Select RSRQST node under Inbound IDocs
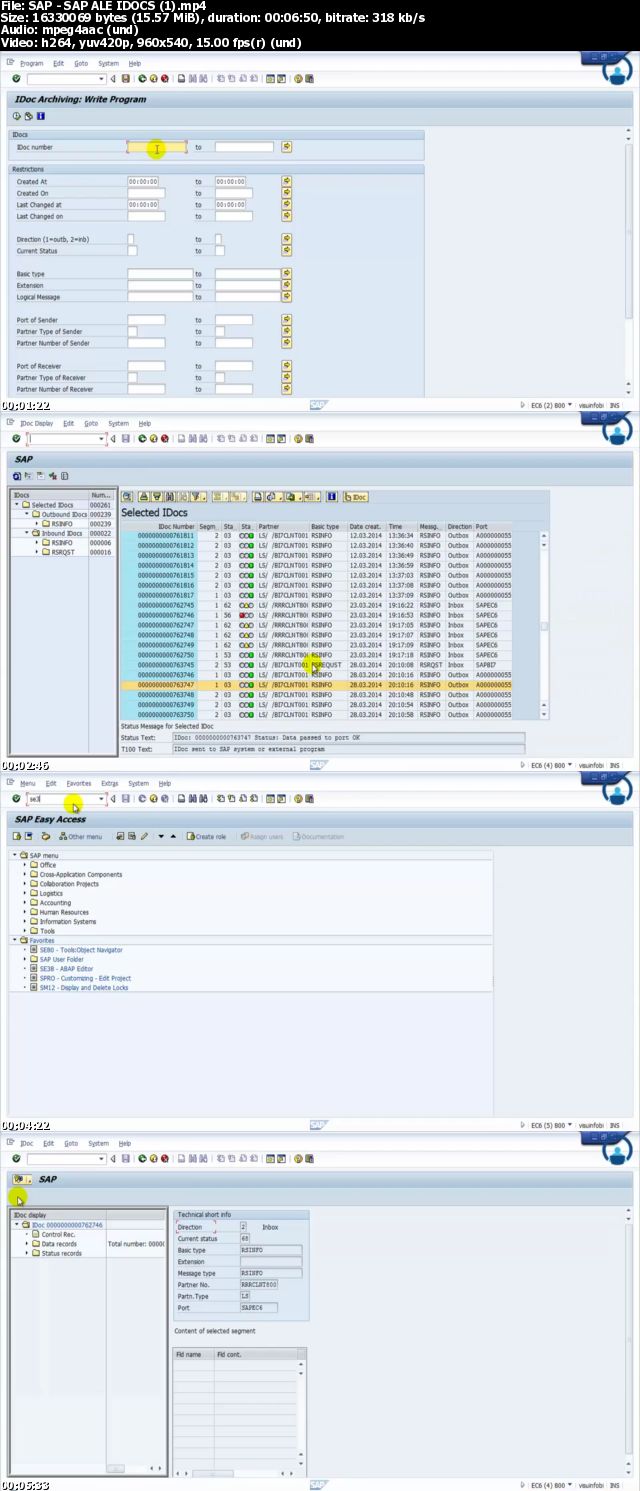Viewport: 640px width, 1491px height. pyautogui.click(x=63, y=552)
